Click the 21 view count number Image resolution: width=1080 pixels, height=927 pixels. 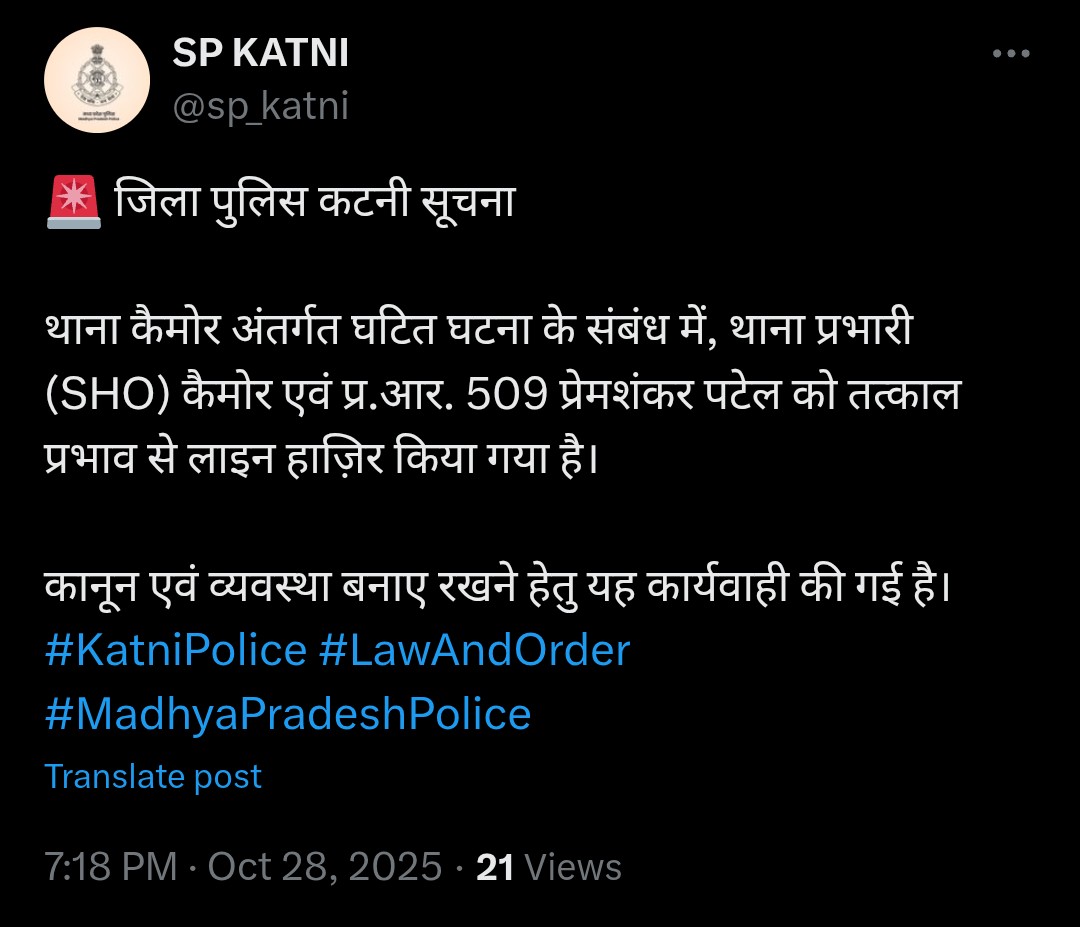(x=495, y=867)
